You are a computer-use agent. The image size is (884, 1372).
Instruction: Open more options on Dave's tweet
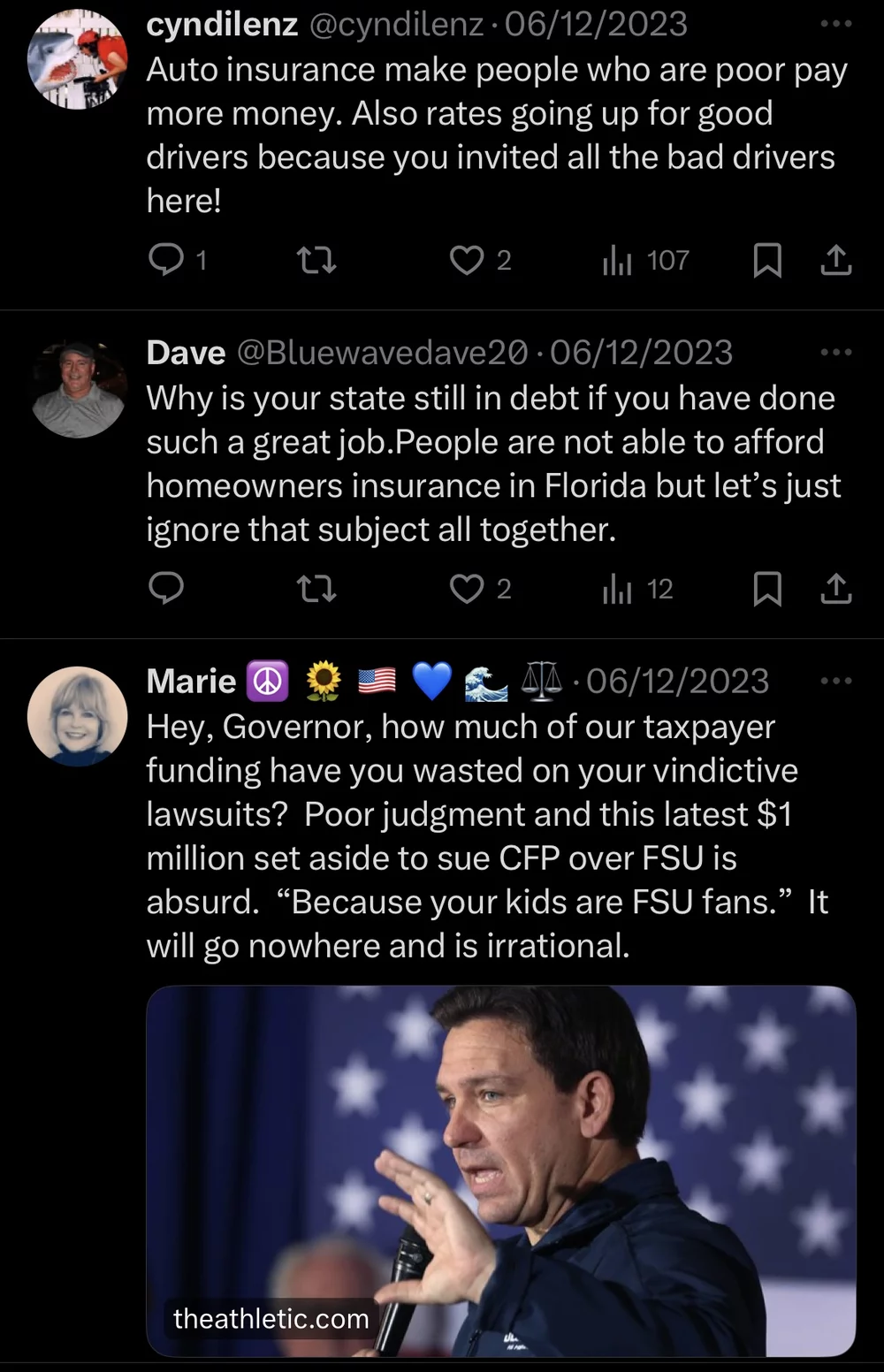[x=835, y=353]
